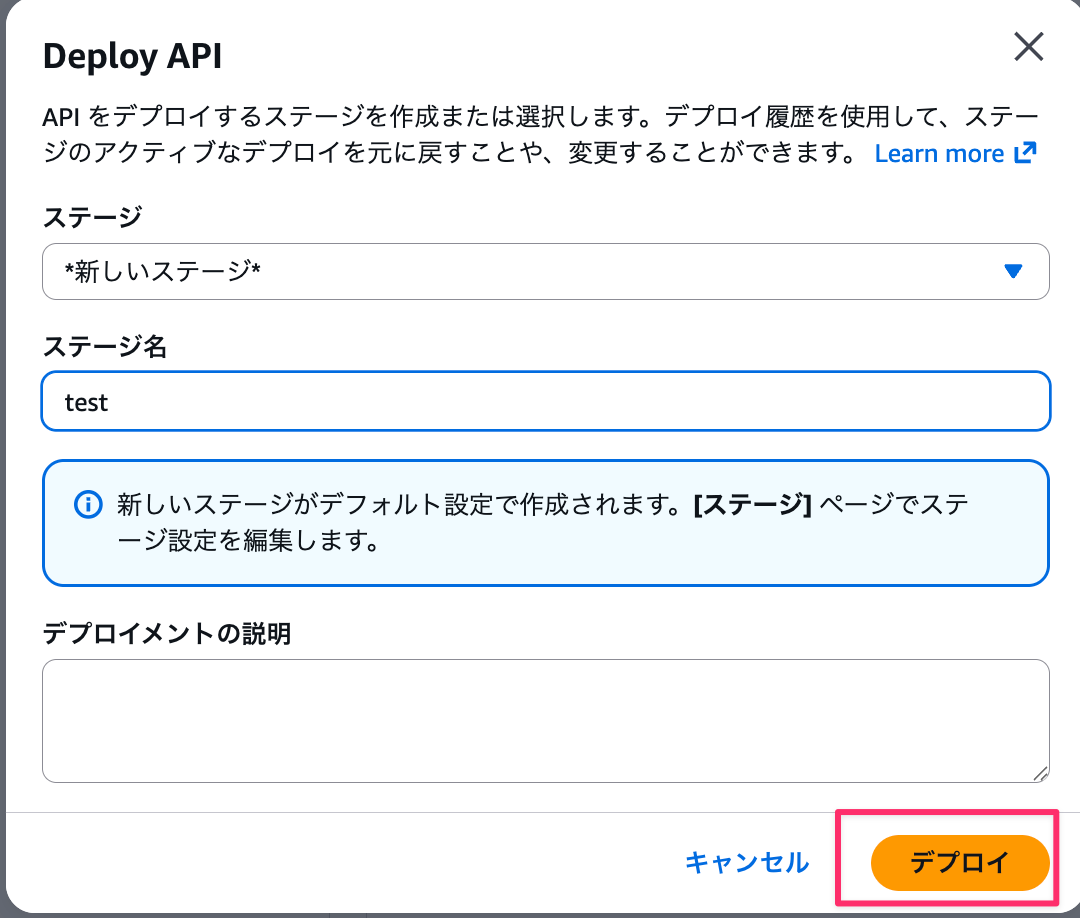The image size is (1080, 918).
Task: Open the ステージ selection dropdown
Action: pos(545,271)
